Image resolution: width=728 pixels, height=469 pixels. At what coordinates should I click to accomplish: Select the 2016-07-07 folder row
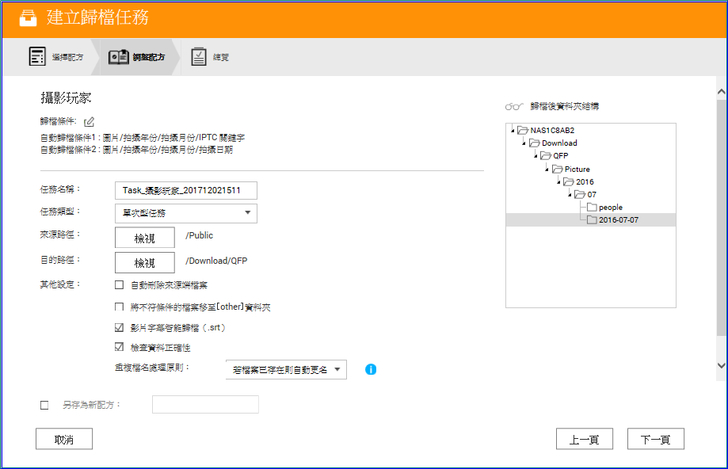click(591, 220)
